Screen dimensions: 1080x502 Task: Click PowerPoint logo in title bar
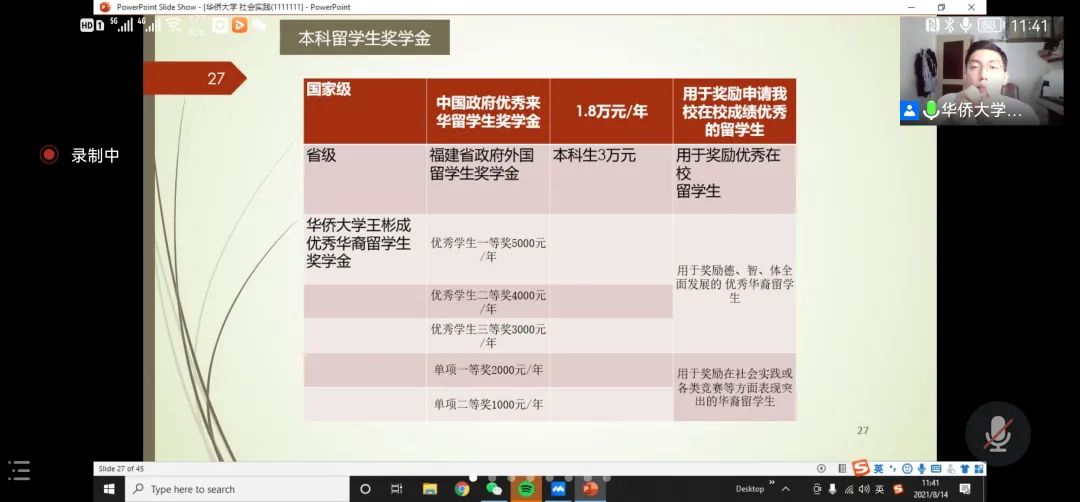[105, 7]
